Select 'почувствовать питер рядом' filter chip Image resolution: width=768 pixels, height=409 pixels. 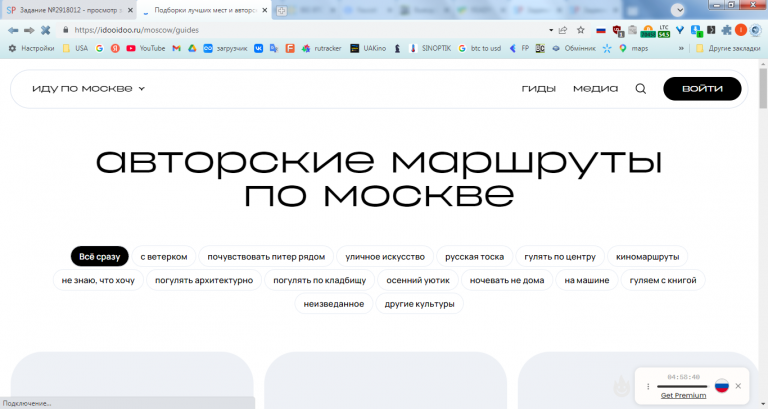point(266,256)
